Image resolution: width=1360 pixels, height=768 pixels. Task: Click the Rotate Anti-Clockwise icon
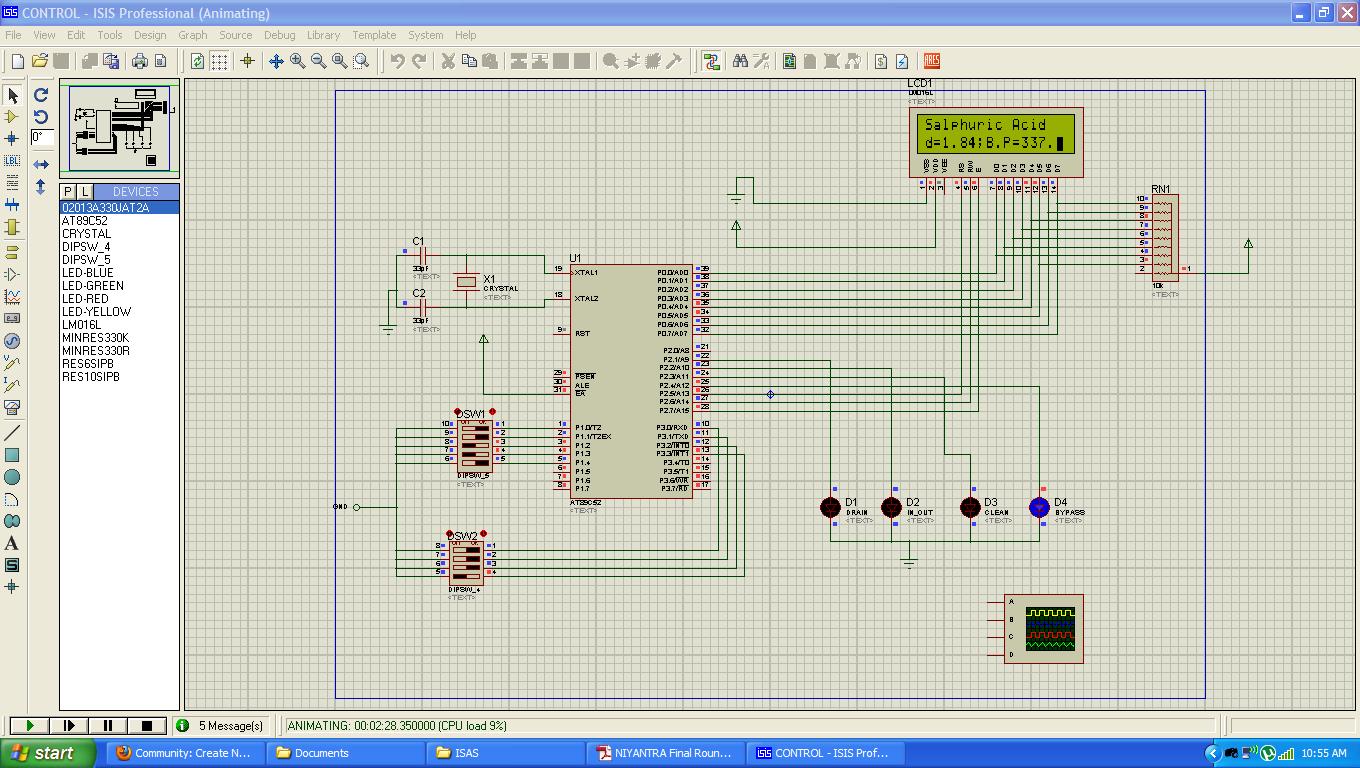(x=41, y=117)
